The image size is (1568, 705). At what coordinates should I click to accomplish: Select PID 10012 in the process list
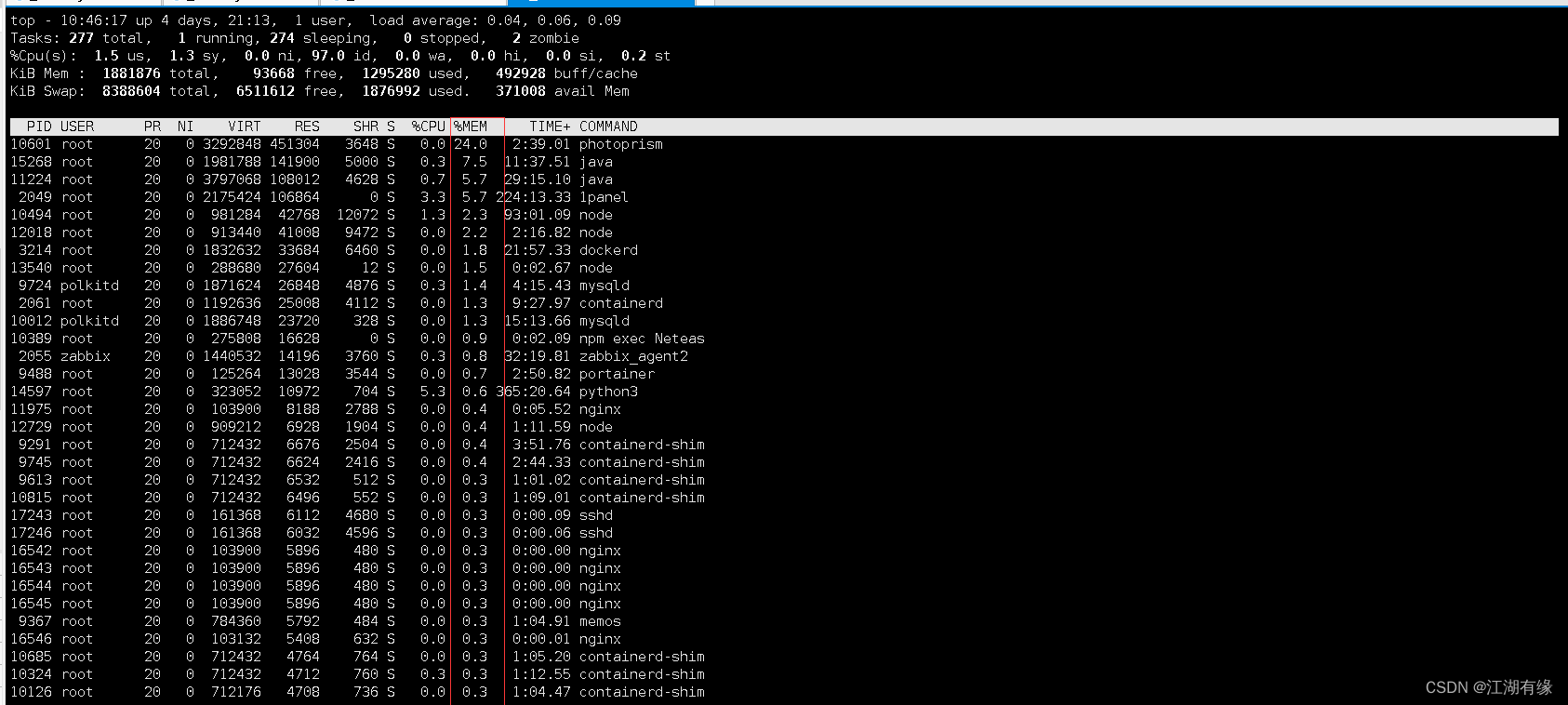click(31, 321)
